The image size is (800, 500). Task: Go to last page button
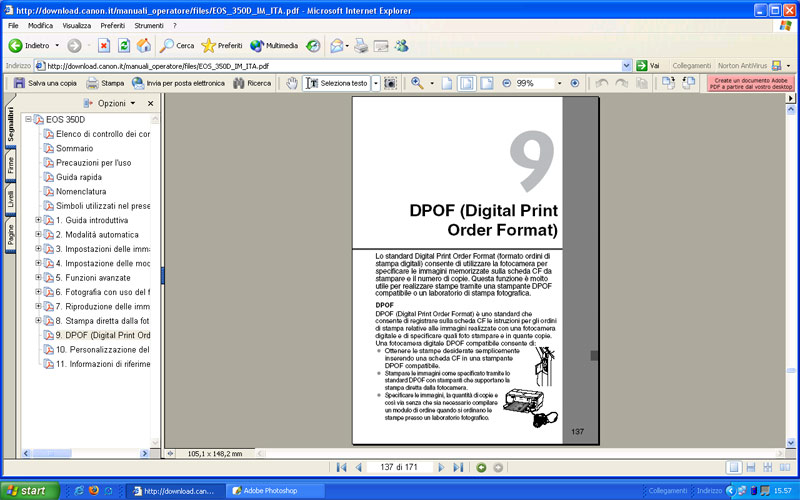(458, 467)
